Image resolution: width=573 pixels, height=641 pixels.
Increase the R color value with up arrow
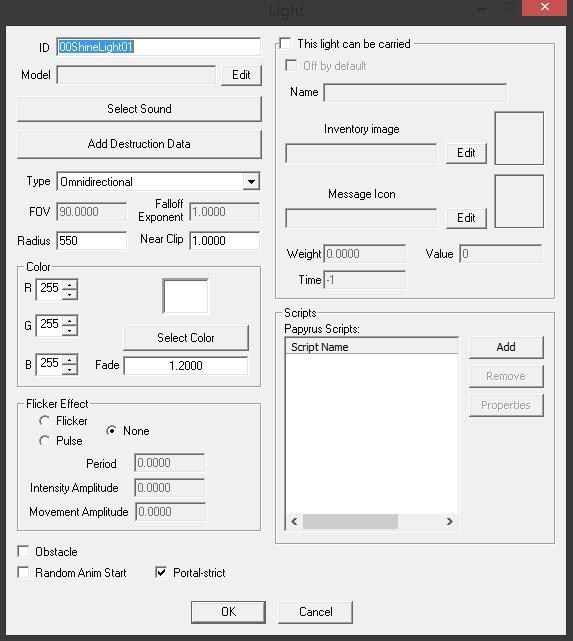coord(70,285)
